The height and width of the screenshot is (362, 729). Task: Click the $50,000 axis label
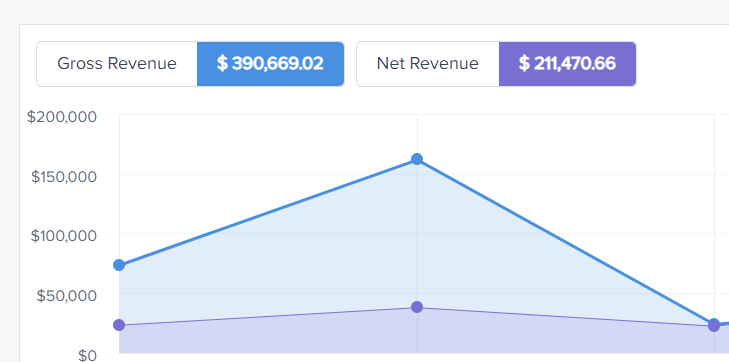[x=67, y=296]
